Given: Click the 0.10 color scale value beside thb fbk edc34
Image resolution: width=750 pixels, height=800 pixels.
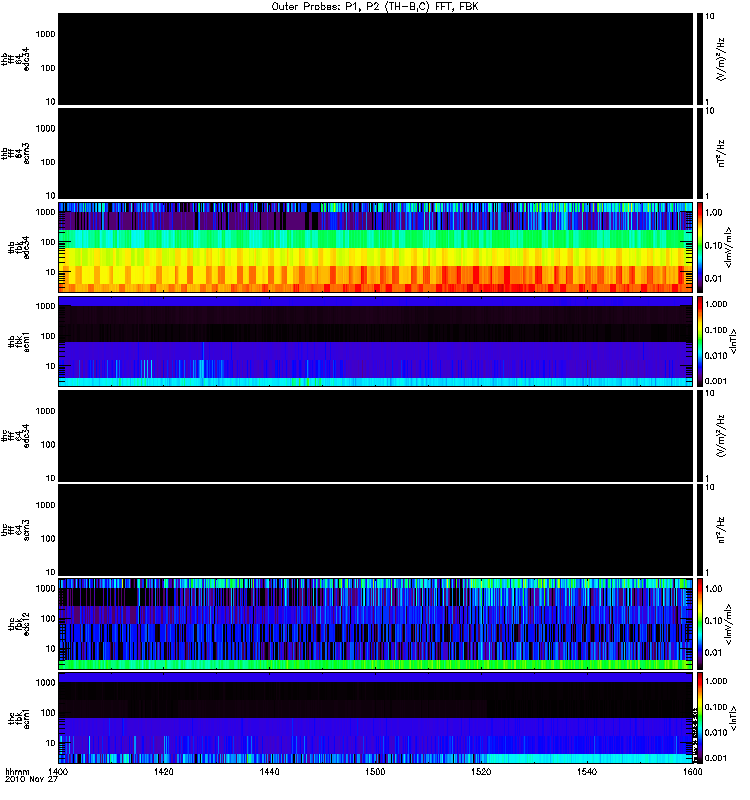Looking at the screenshot, I should click(x=714, y=245).
